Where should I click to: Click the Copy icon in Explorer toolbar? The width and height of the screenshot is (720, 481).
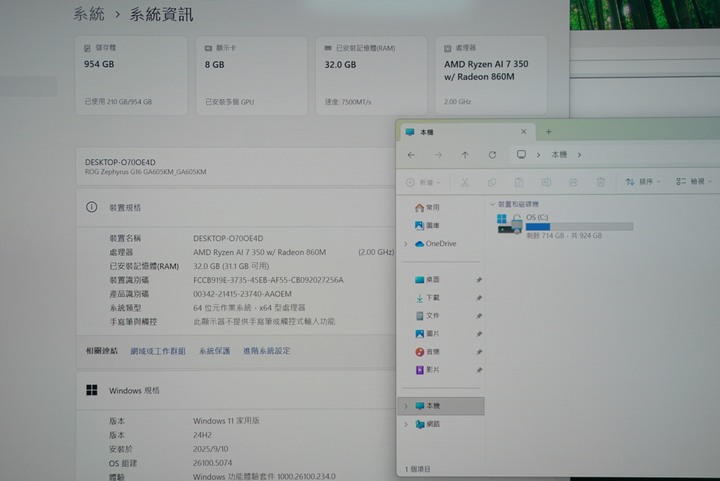(x=492, y=182)
